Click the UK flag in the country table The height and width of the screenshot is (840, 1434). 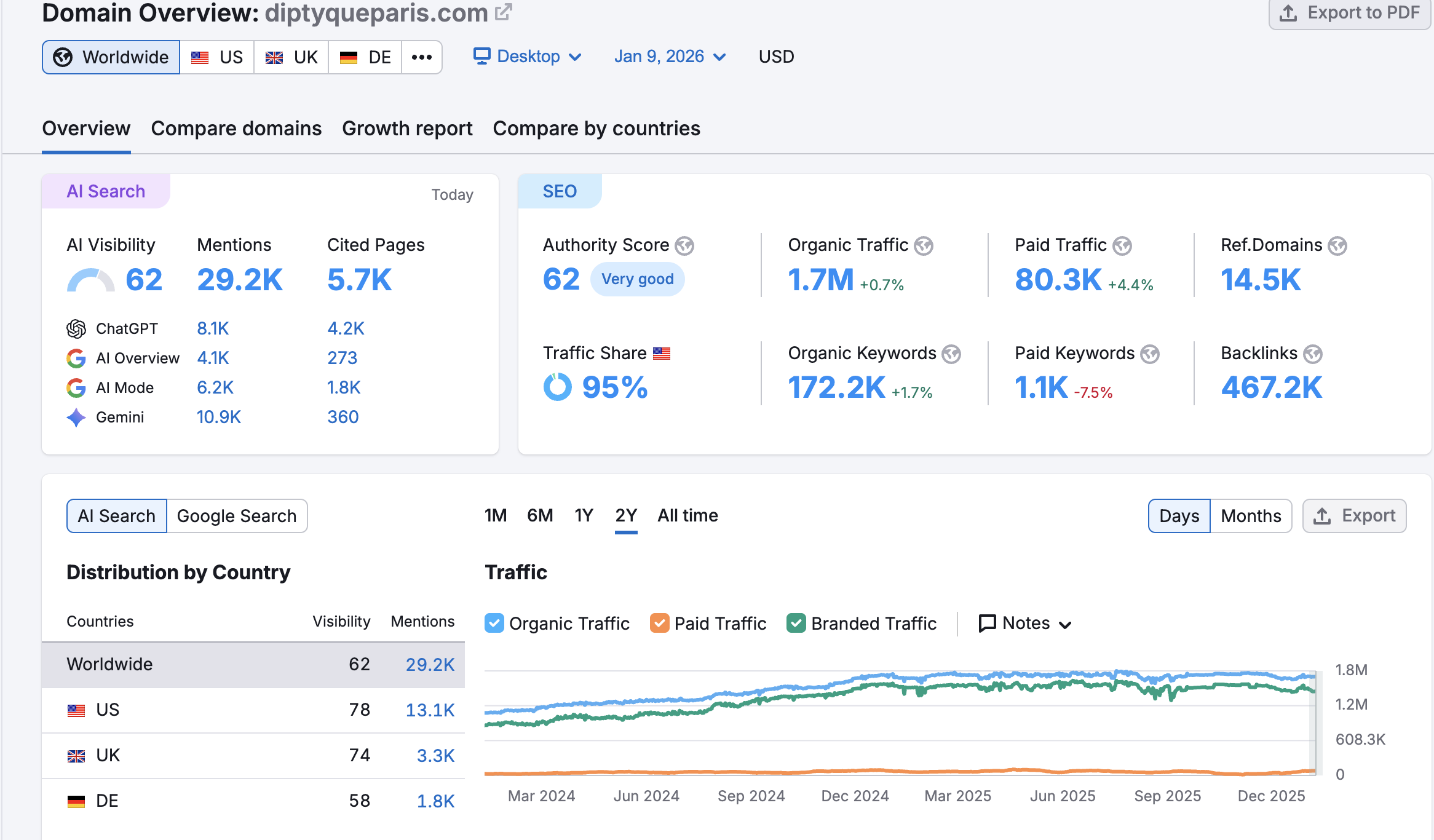(x=76, y=756)
